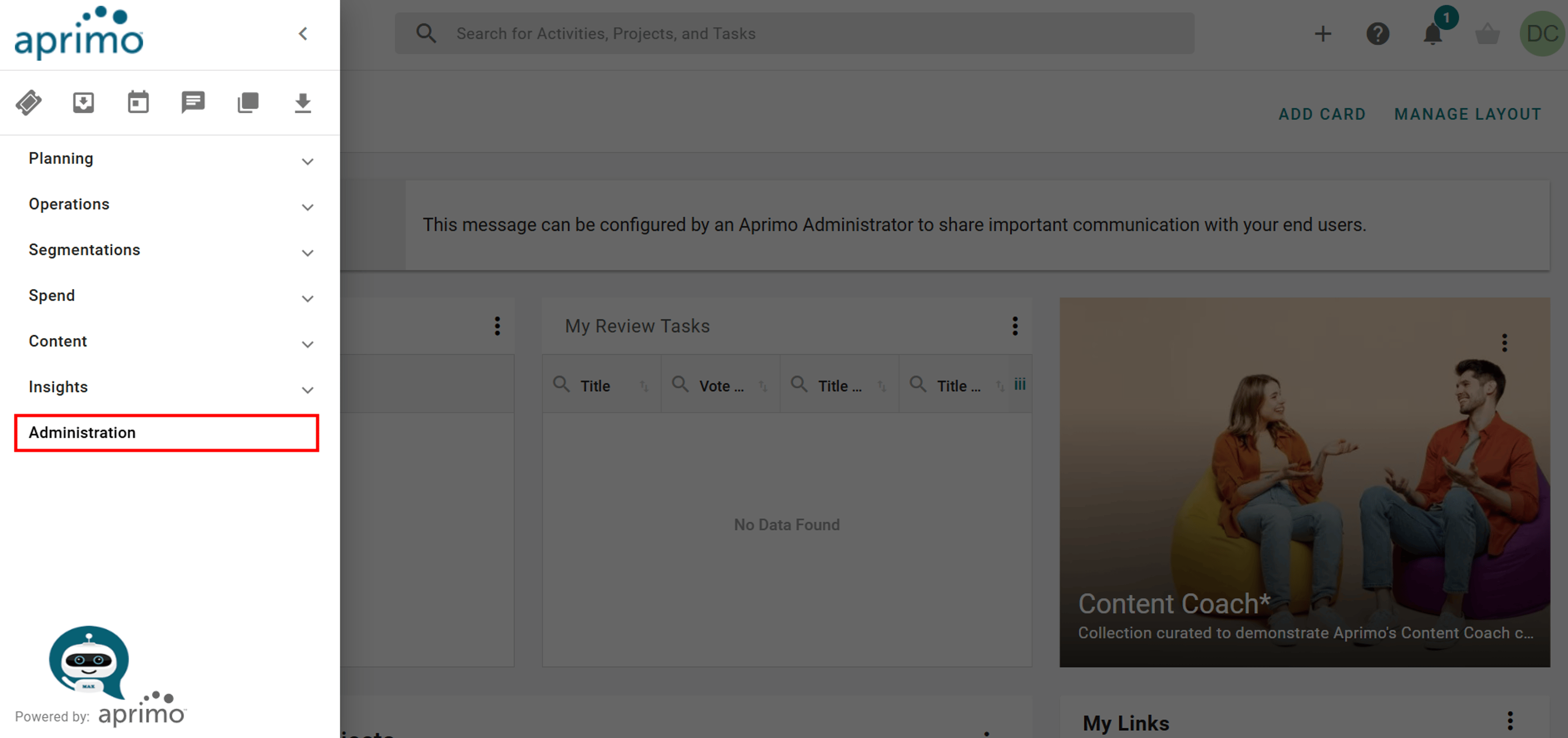Click the MANAGE LAYOUT button
The image size is (1568, 738).
pyautogui.click(x=1468, y=114)
